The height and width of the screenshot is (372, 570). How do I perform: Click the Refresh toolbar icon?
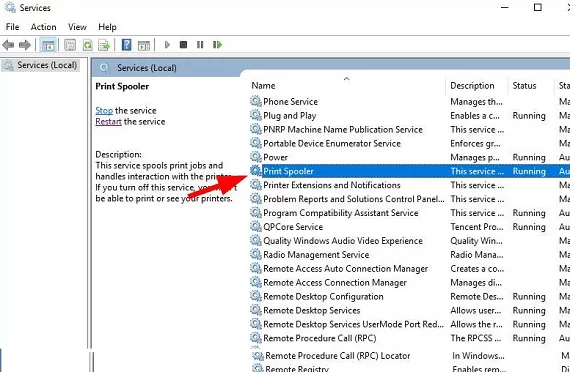(88, 45)
